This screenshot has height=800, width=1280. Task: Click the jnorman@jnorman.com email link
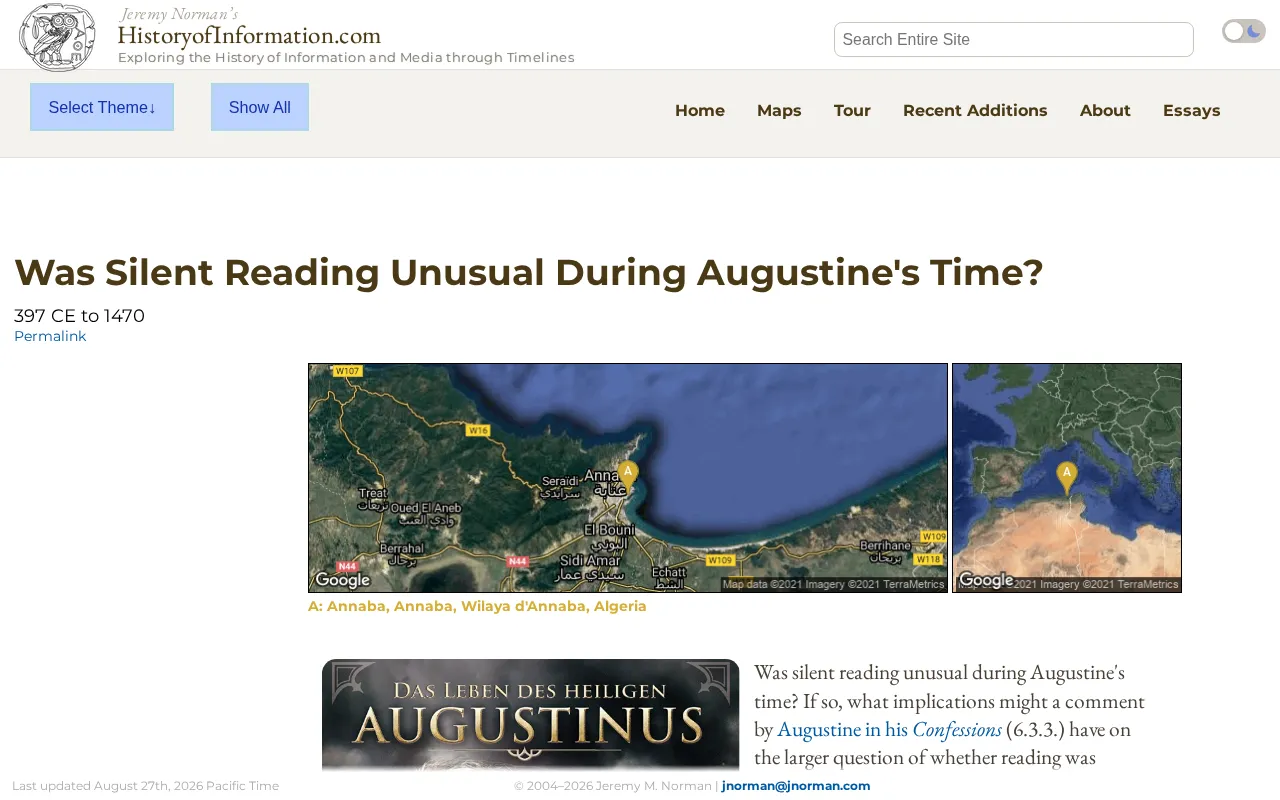(x=796, y=786)
